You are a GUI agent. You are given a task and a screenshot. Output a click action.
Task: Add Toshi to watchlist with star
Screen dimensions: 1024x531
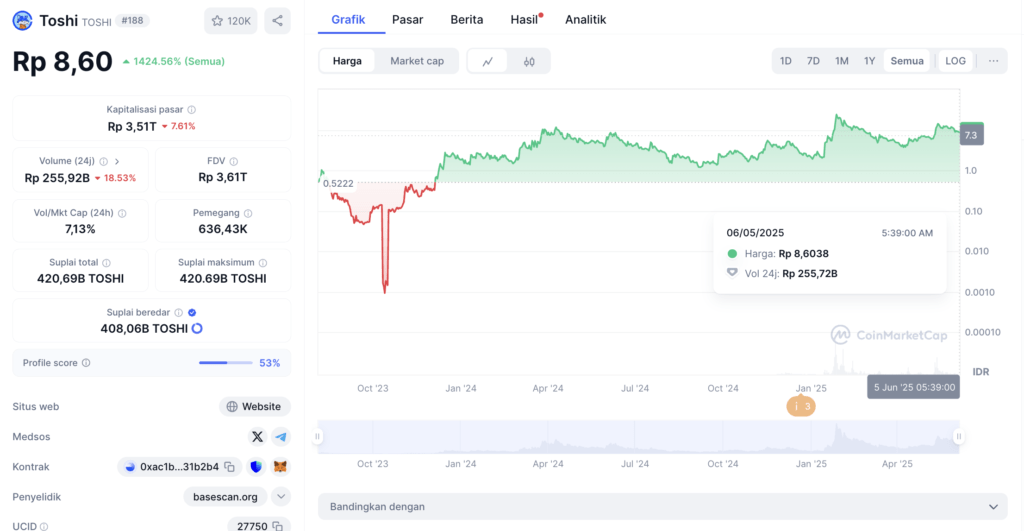tap(217, 21)
